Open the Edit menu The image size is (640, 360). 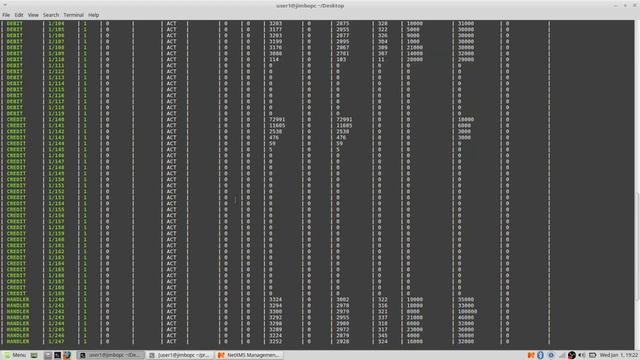[x=19, y=15]
